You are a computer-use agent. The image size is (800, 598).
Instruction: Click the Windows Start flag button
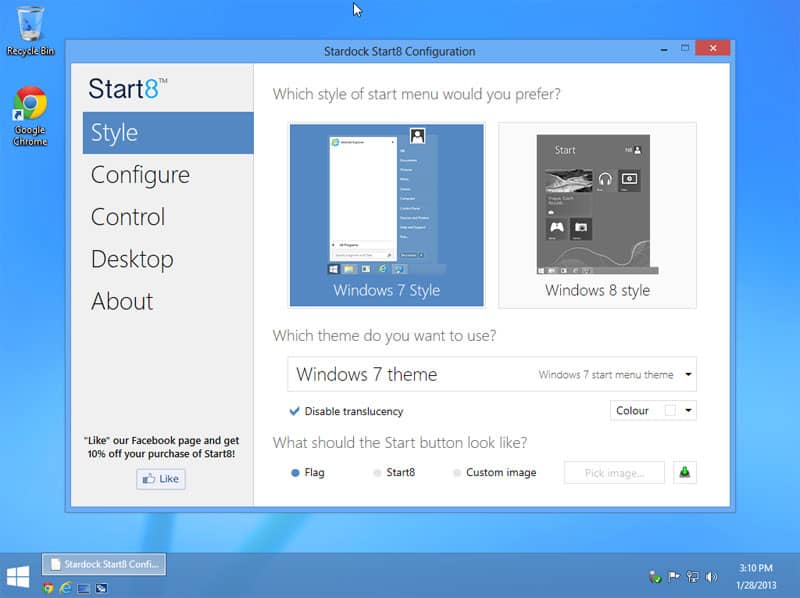click(18, 577)
